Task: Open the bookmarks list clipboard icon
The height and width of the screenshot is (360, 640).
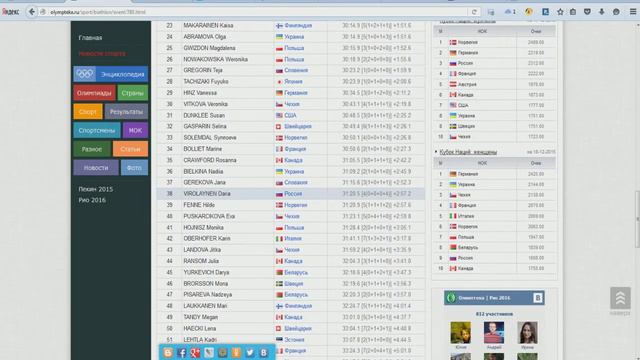Action: pos(573,12)
